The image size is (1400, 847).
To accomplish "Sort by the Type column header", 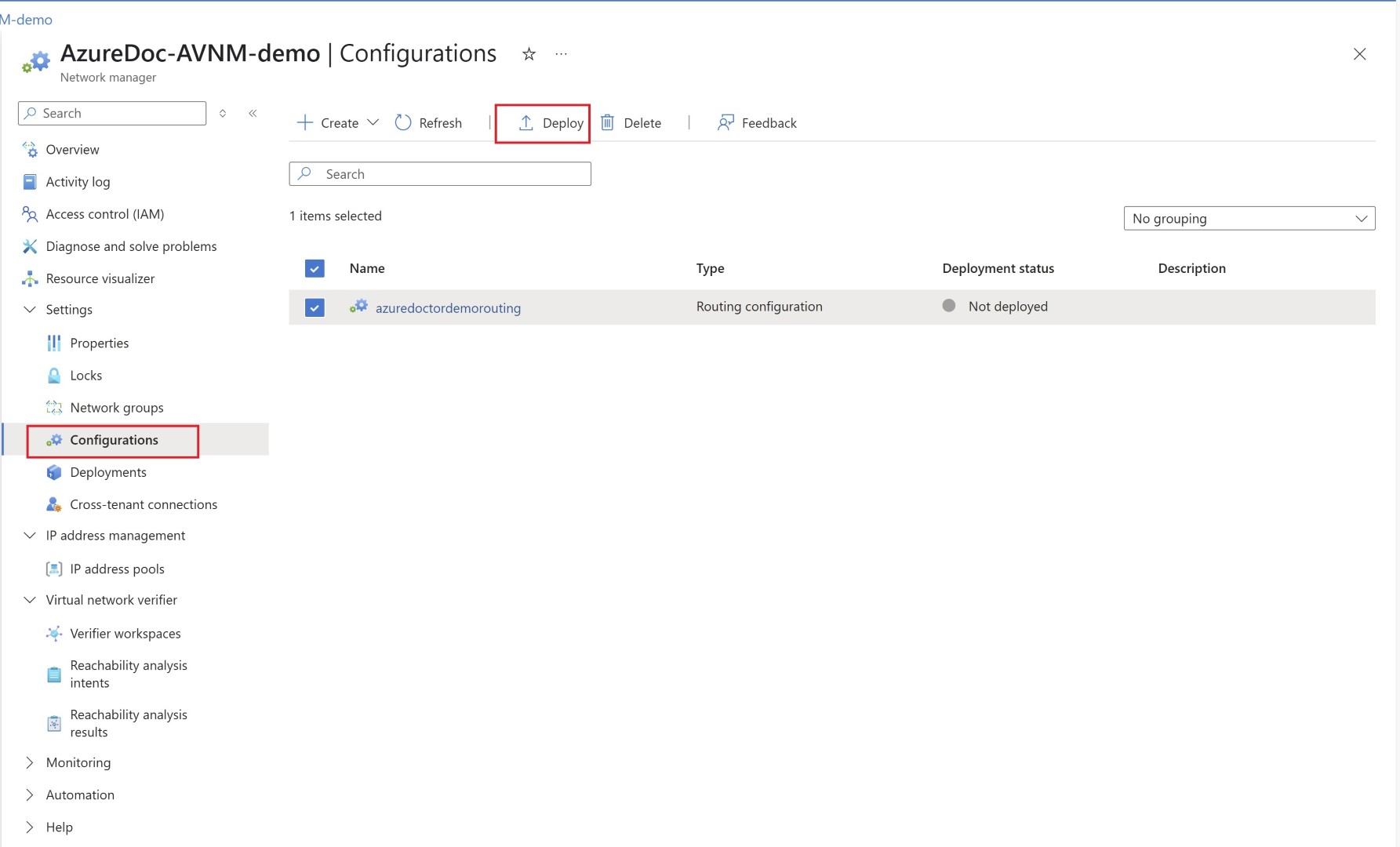I will (x=710, y=268).
